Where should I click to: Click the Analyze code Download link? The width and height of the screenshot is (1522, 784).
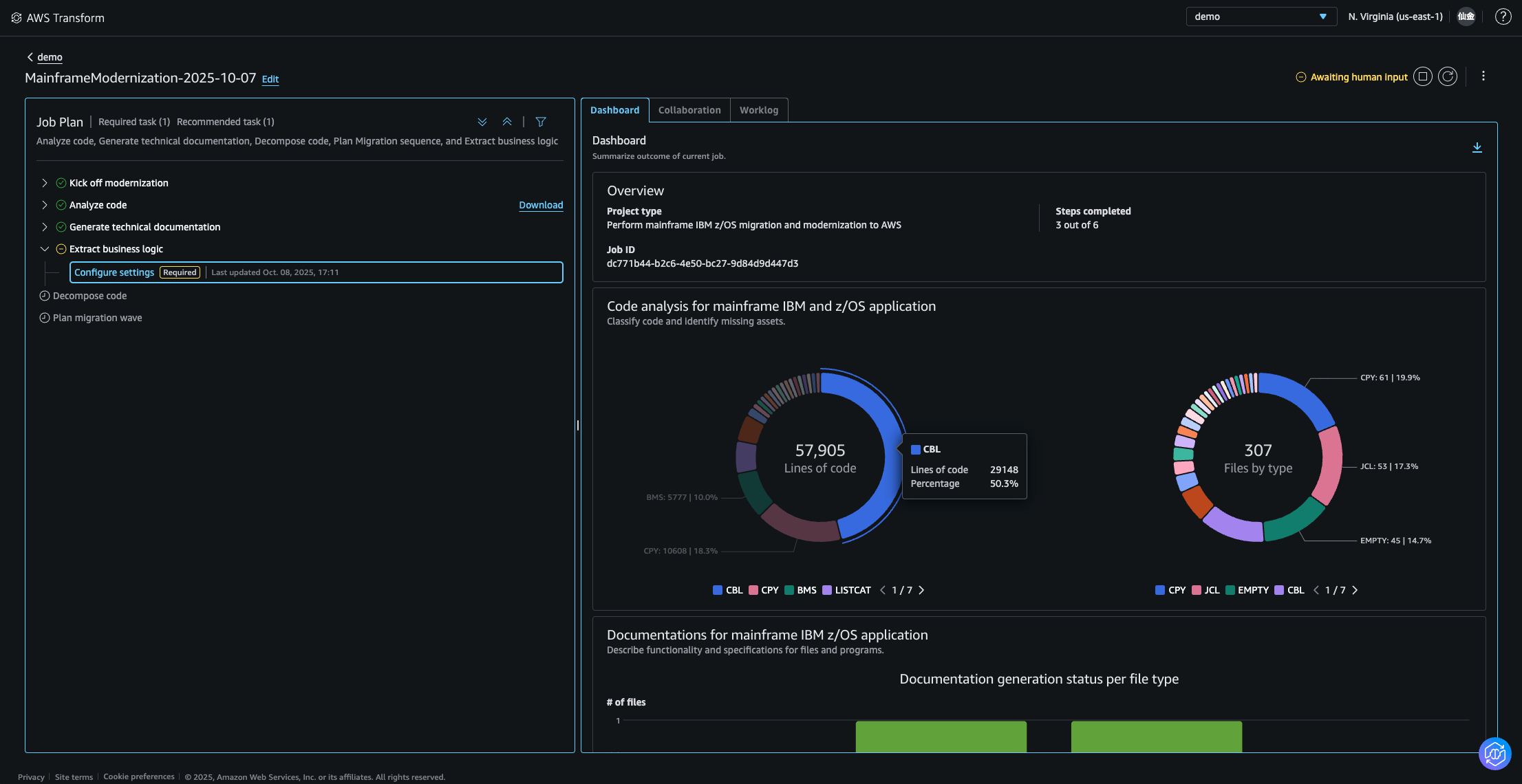pyautogui.click(x=541, y=205)
